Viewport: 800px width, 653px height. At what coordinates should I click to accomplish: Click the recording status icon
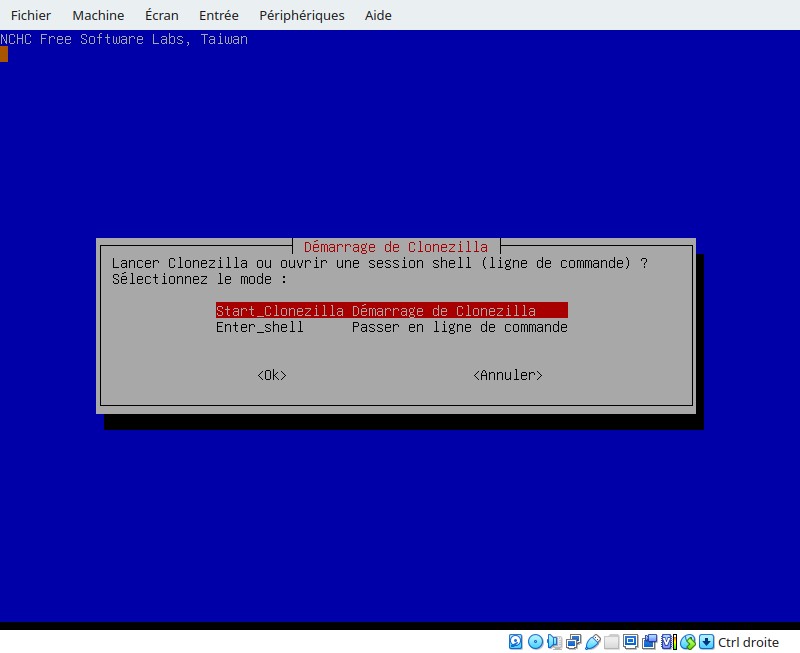pos(649,642)
